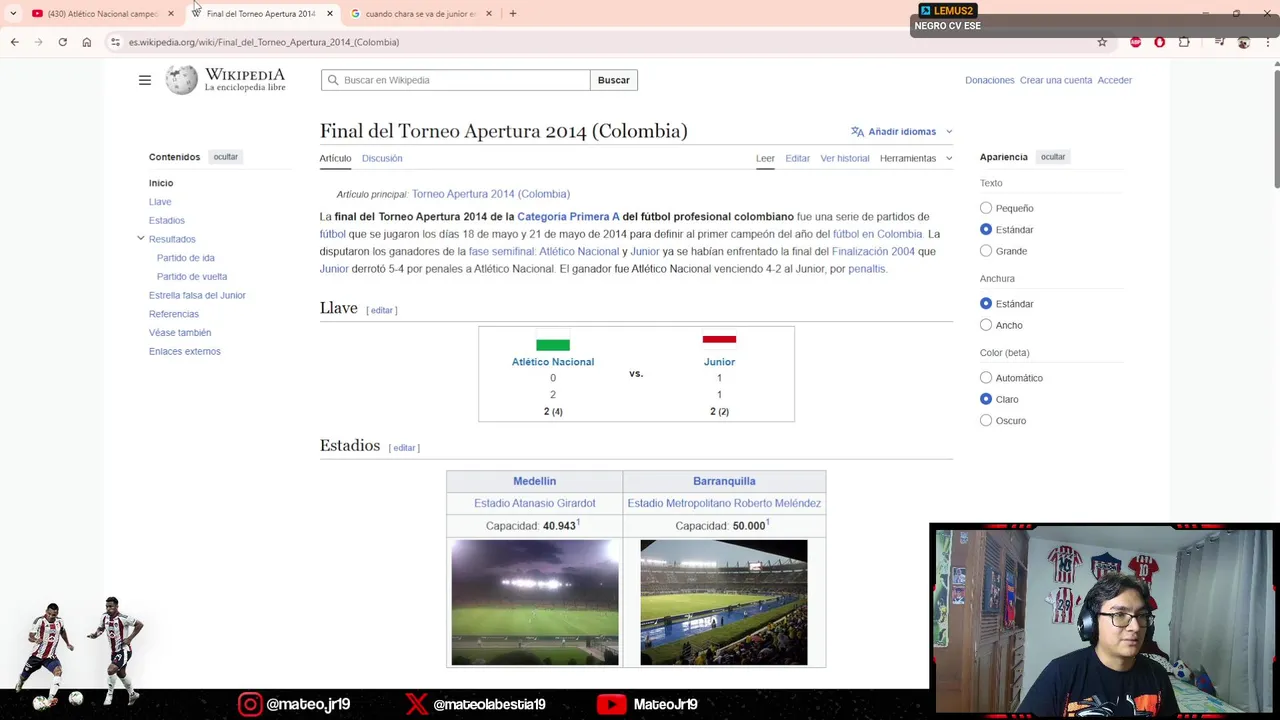Click the Buscar search button
Screen dimensions: 1280x720
click(614, 80)
